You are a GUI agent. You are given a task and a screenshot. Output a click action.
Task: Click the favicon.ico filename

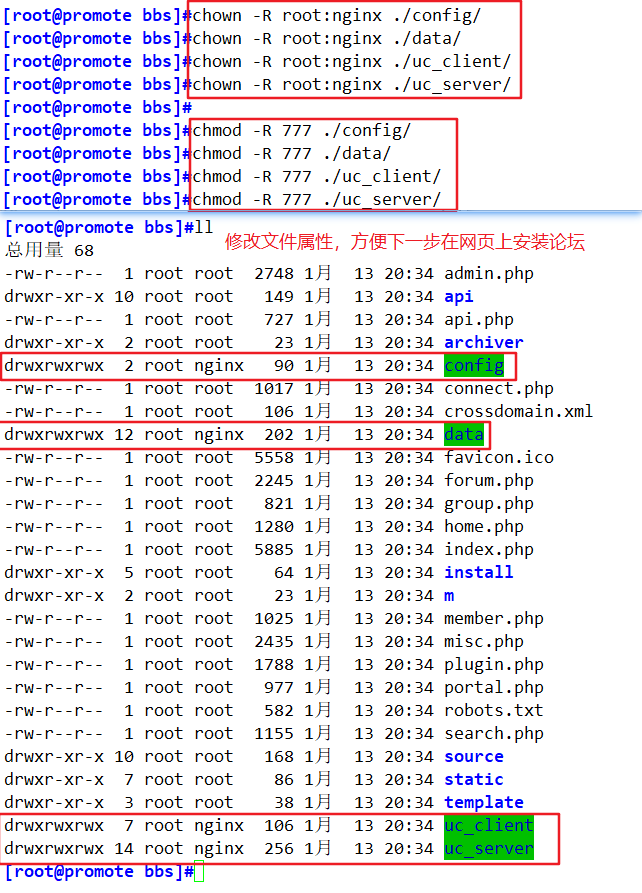pos(499,457)
